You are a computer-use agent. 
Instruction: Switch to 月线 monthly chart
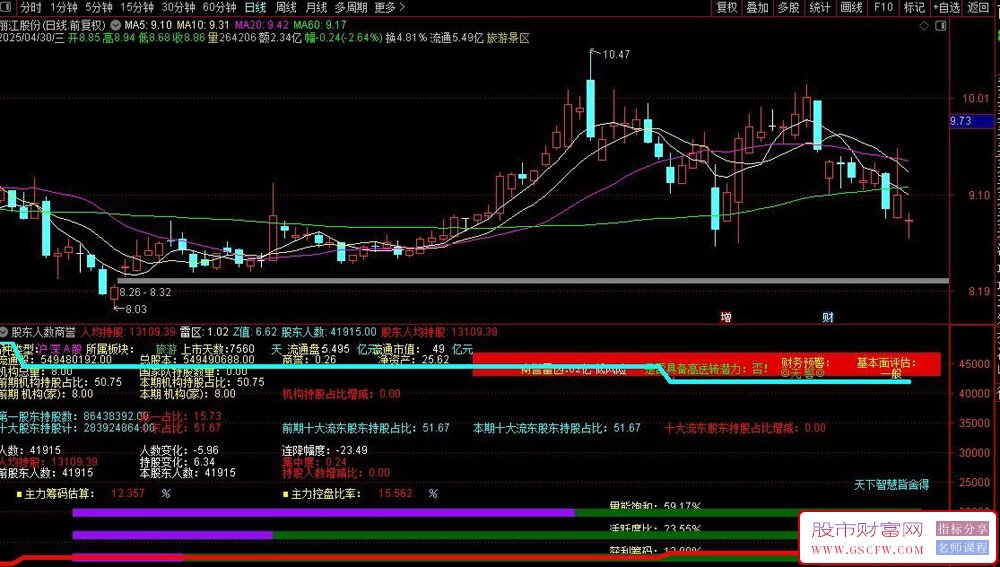pos(316,8)
